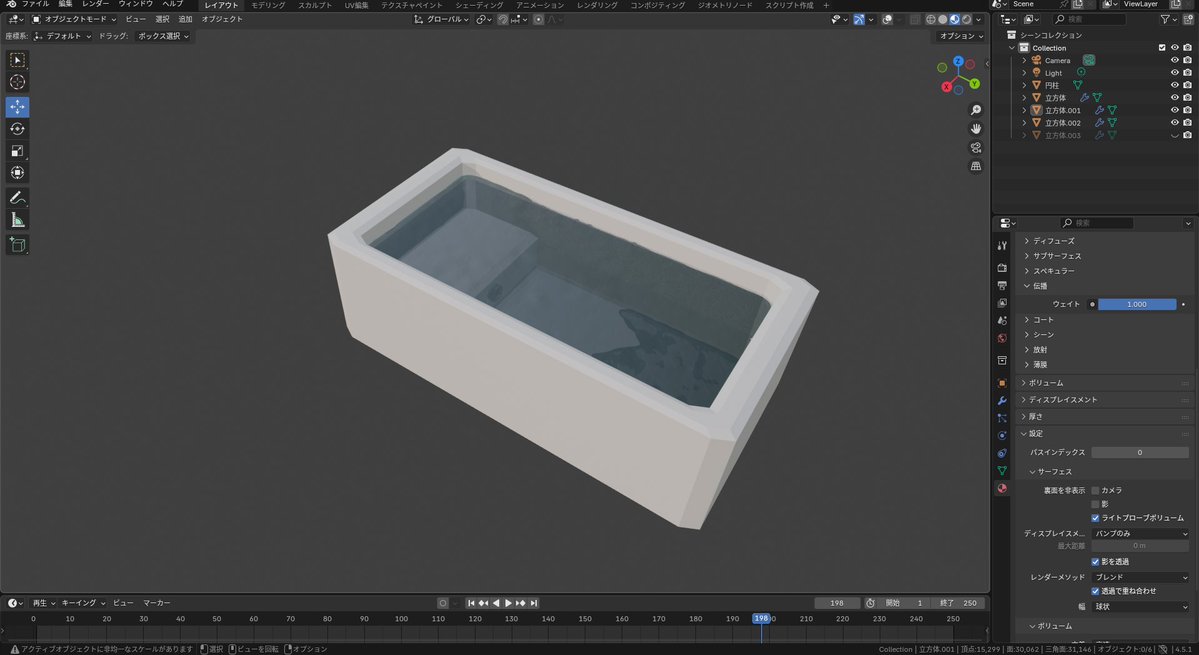Toggle Camera checkbox under 裏面を非表示
Image resolution: width=1199 pixels, height=655 pixels.
1095,491
